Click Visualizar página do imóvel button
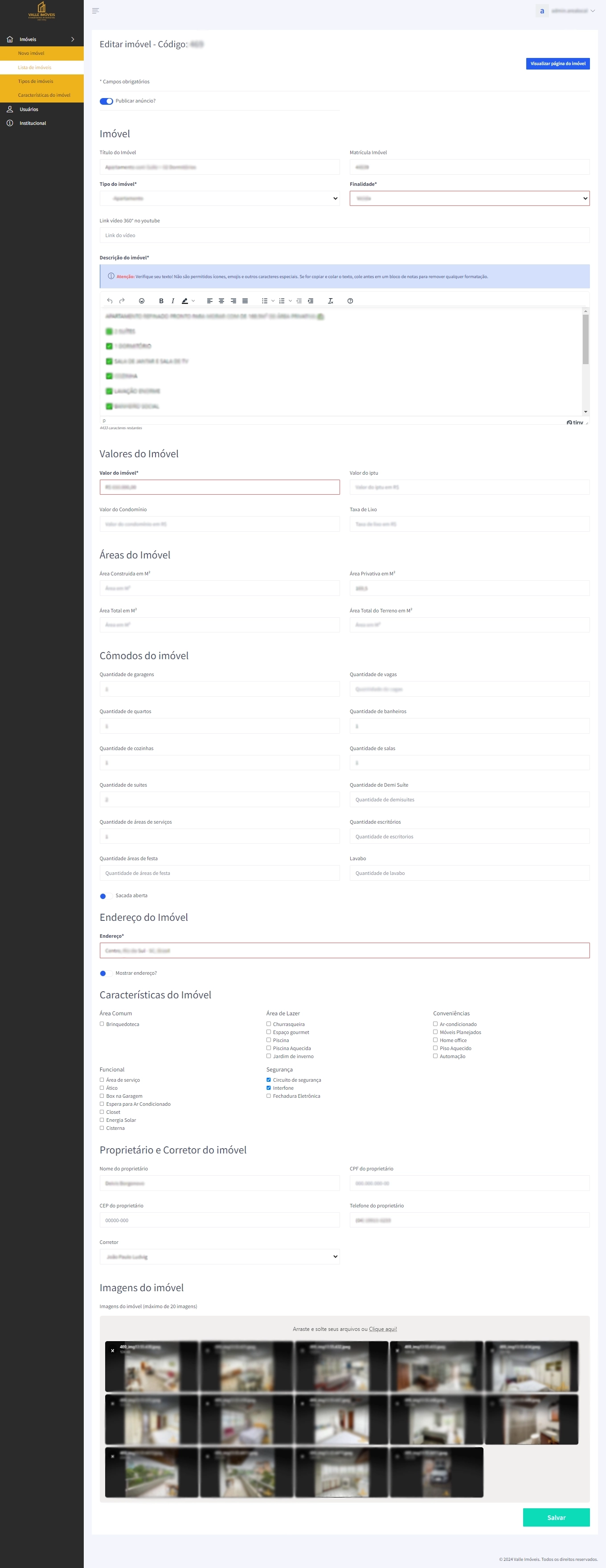Screen dimensions: 606x1568 (x=557, y=64)
